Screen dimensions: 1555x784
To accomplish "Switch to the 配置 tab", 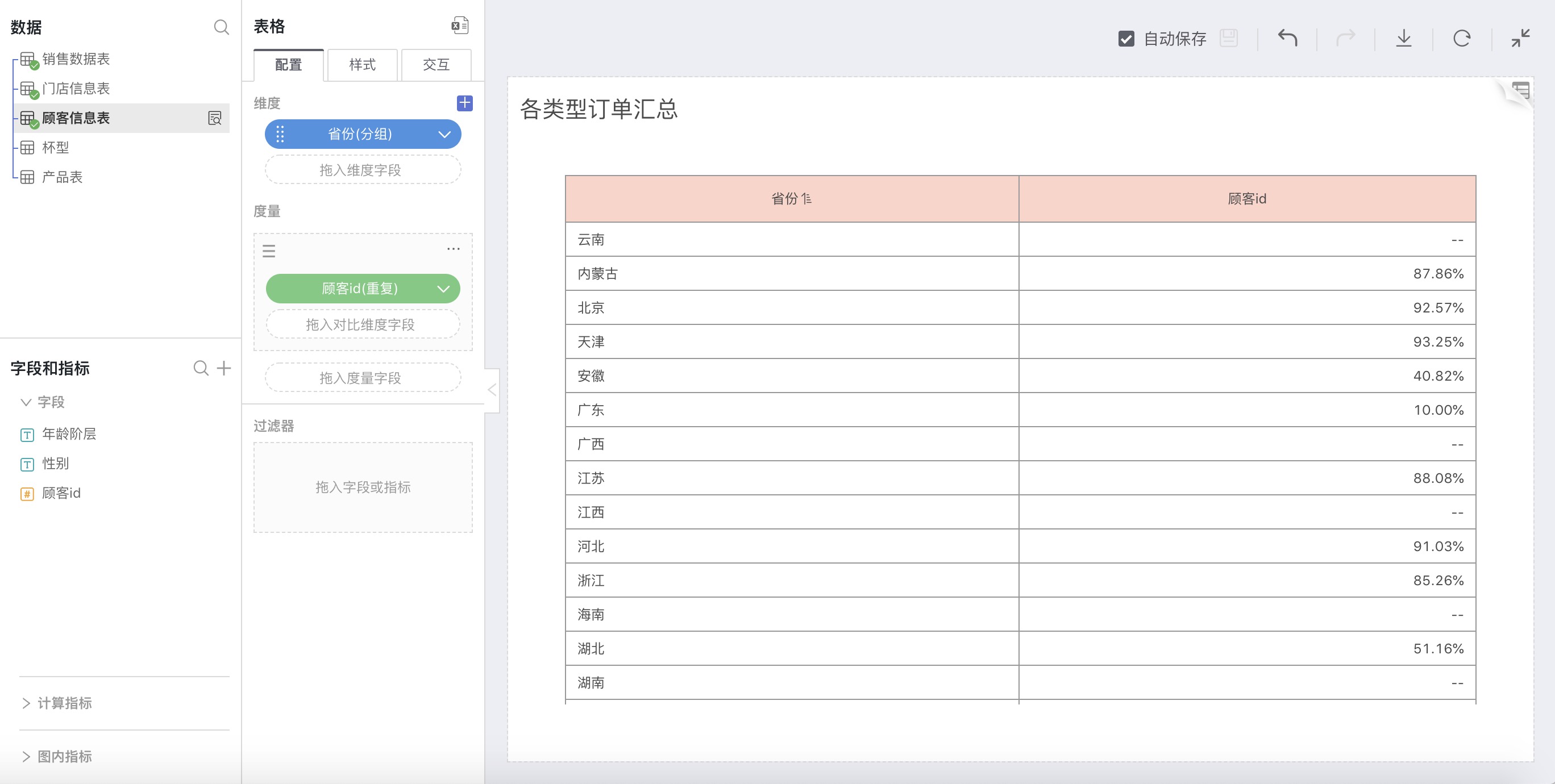I will coord(289,65).
